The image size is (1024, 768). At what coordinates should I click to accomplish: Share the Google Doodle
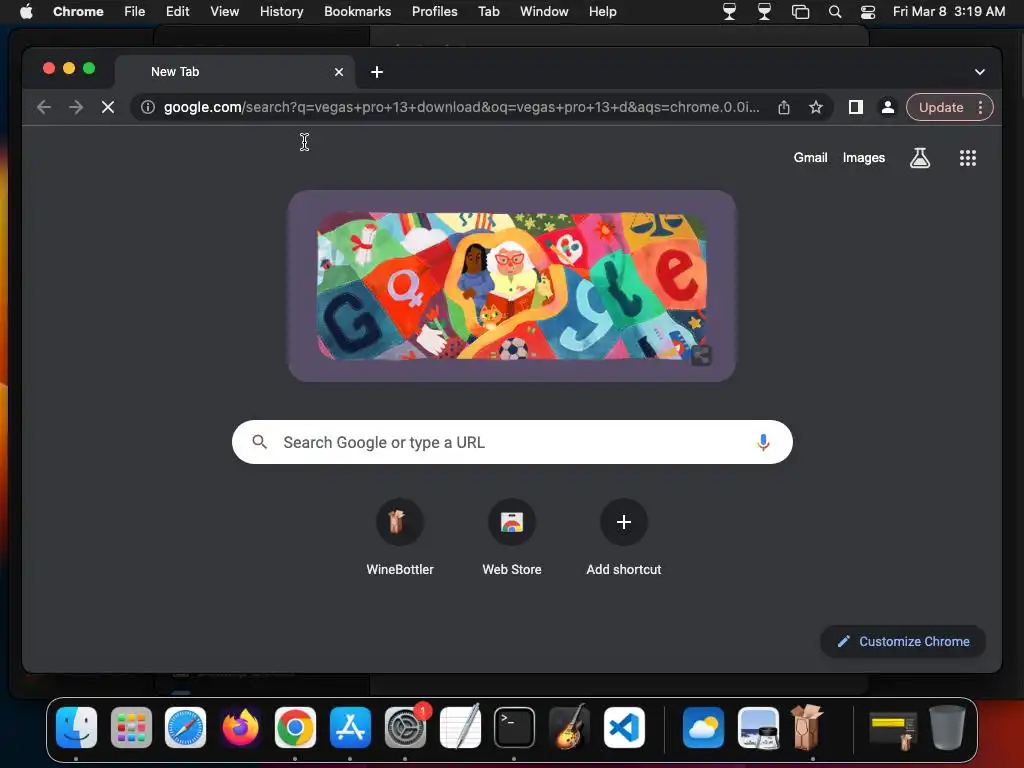pyautogui.click(x=701, y=355)
